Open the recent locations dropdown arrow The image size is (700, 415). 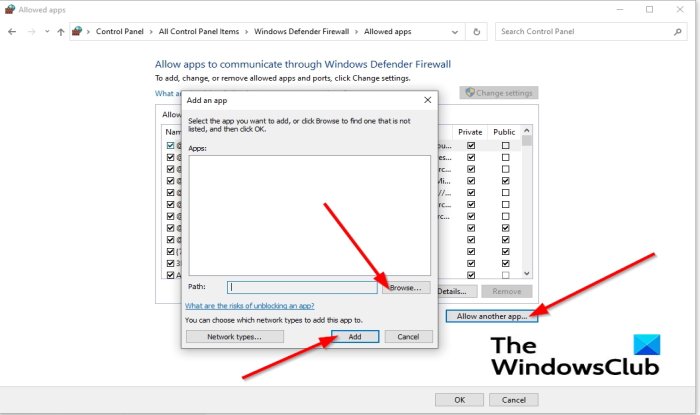[x=47, y=32]
